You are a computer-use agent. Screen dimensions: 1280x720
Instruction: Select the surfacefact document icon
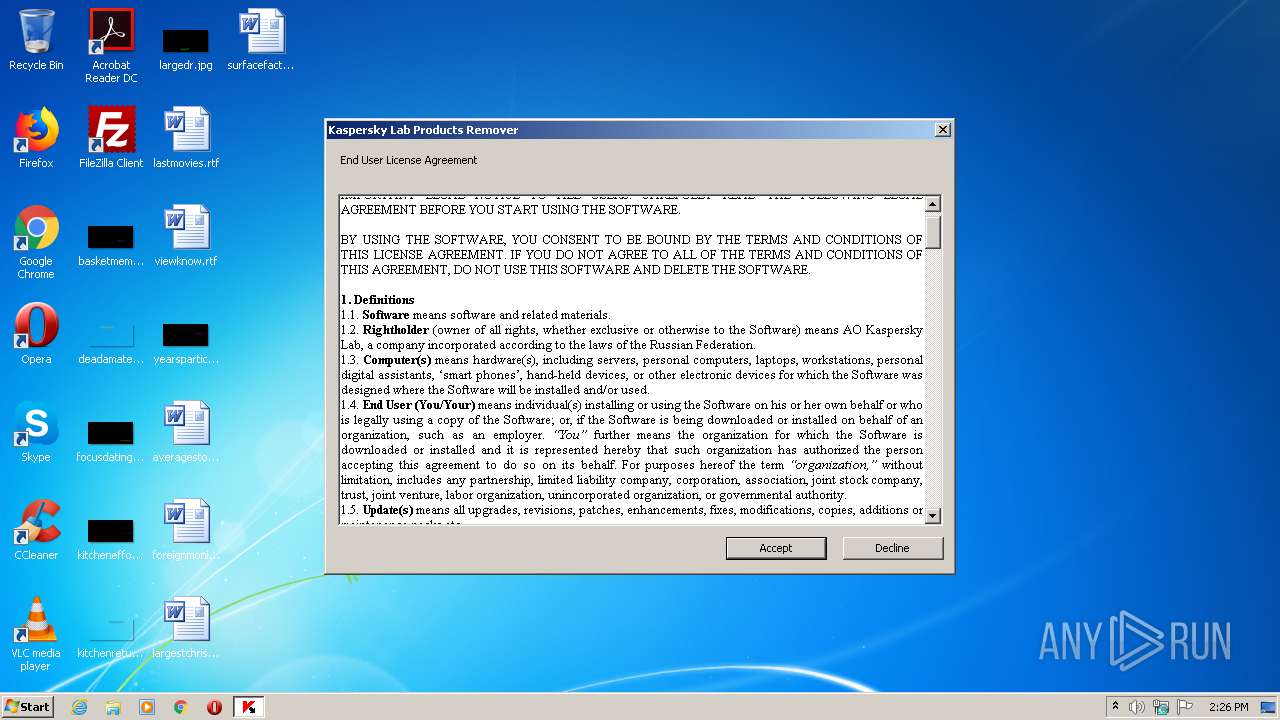(x=261, y=40)
